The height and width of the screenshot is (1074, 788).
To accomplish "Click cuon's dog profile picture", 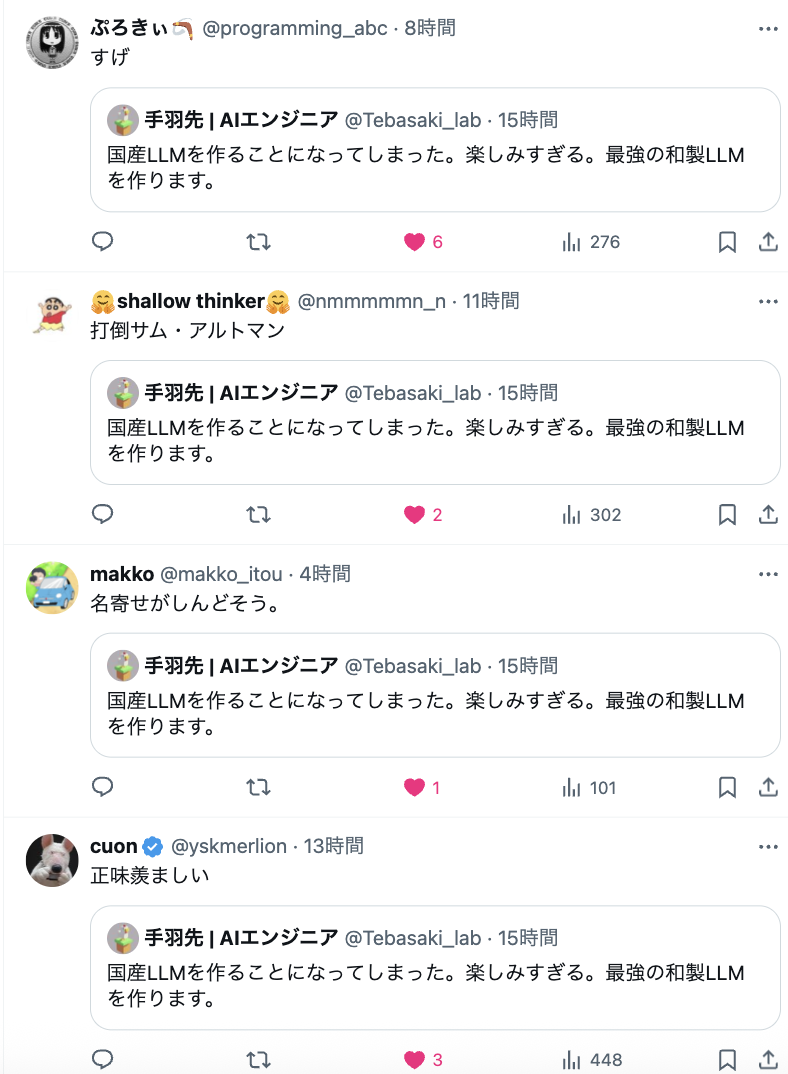I will coord(51,859).
